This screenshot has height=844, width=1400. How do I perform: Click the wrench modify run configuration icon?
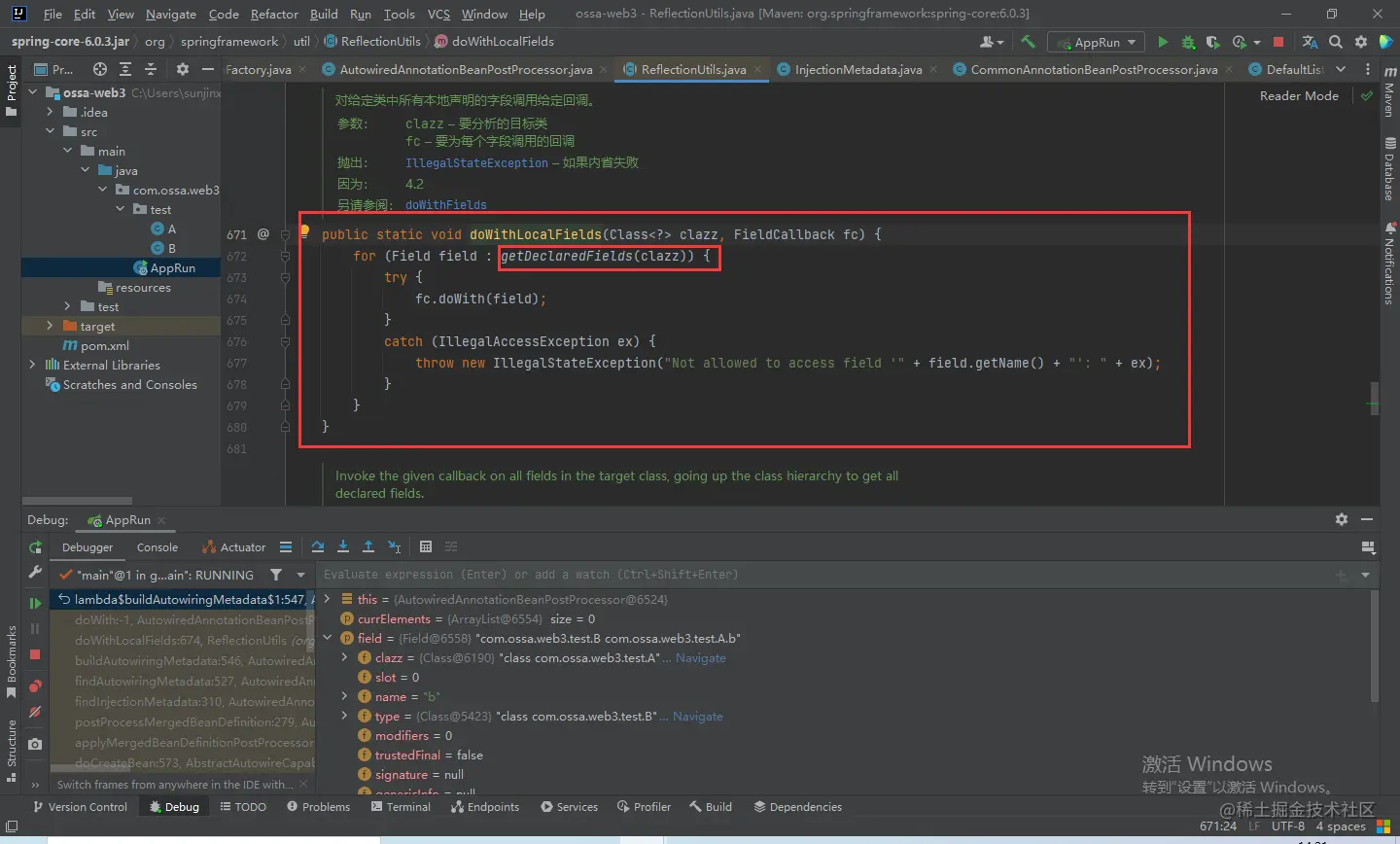click(35, 573)
